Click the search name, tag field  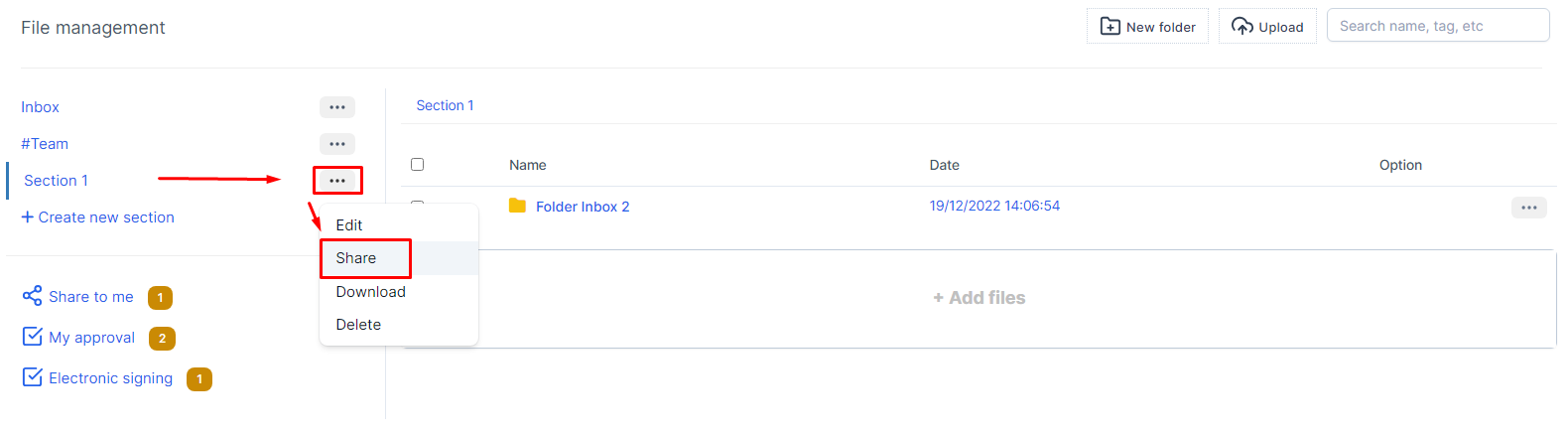click(x=1437, y=26)
